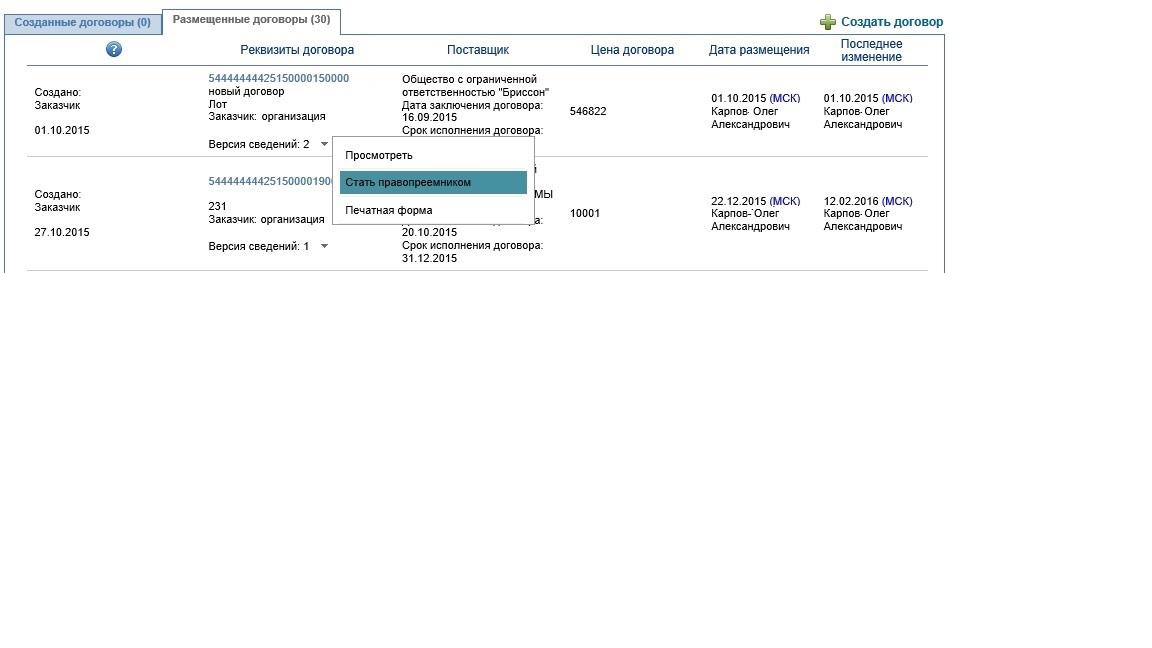Click (МСК) beside 01.10.2015 under Последнее изменение

[x=897, y=98]
